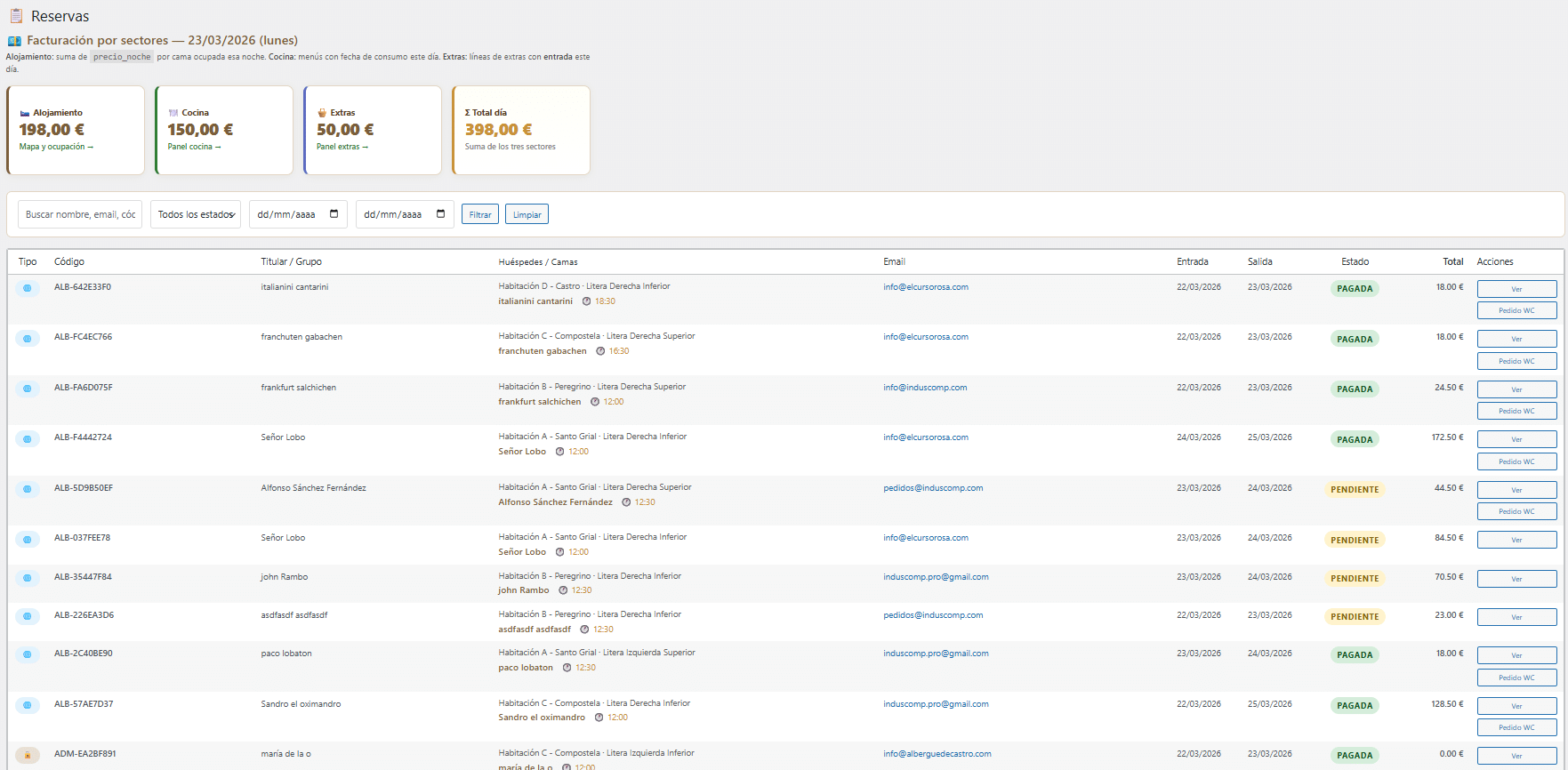Click the lock type icon for ADM-EA2BF891
The image size is (1568, 770).
[x=28, y=755]
